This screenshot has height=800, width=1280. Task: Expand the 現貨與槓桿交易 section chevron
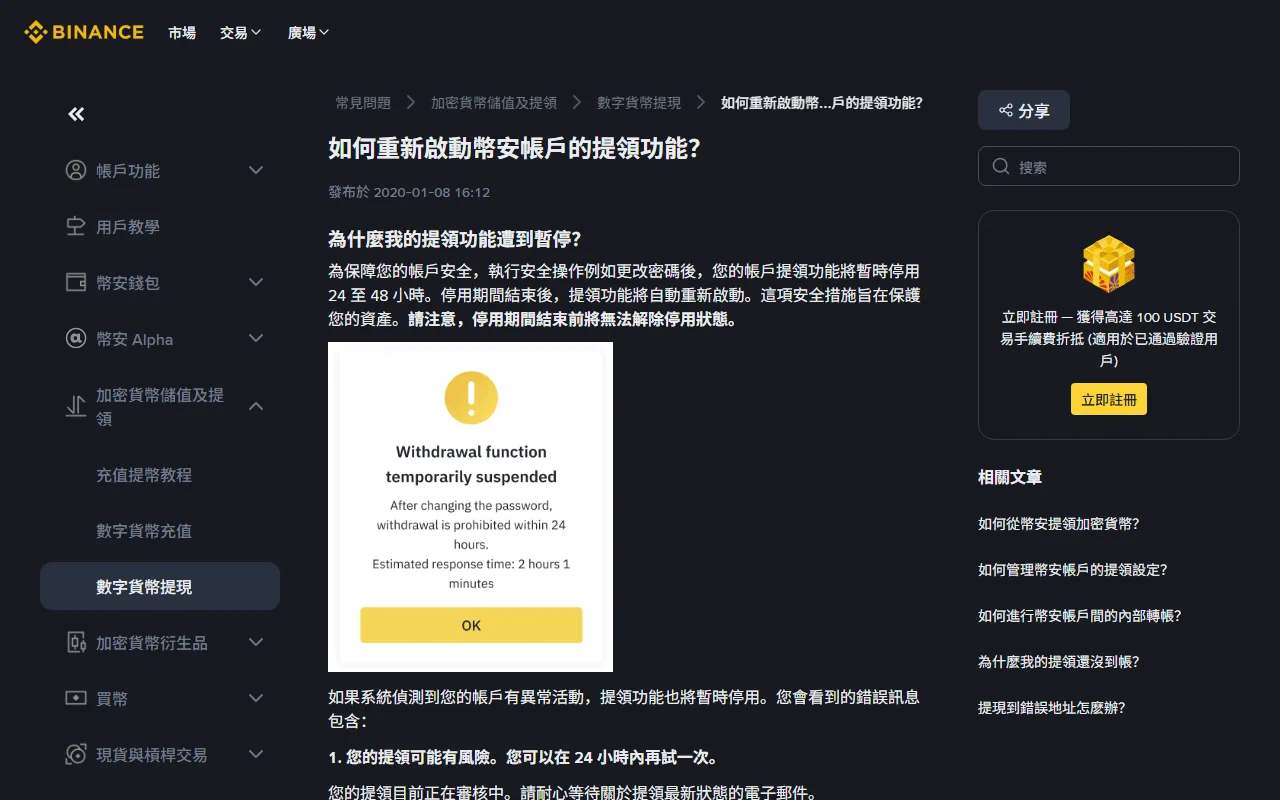[256, 754]
